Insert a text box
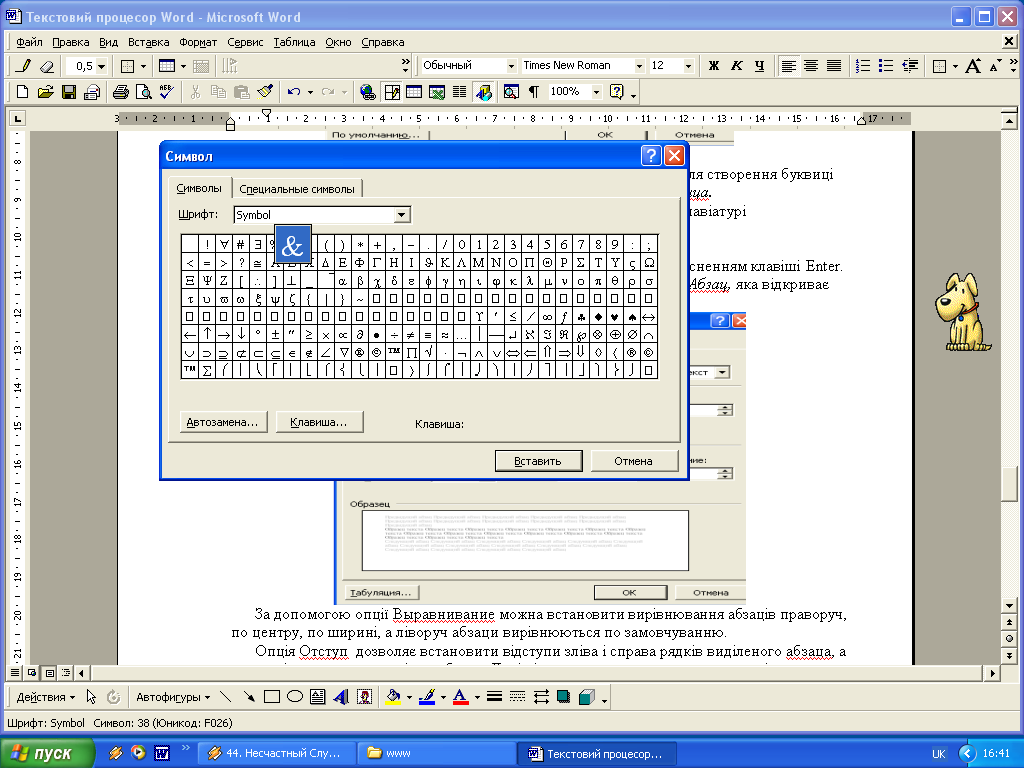Image resolution: width=1024 pixels, height=768 pixels. pyautogui.click(x=318, y=697)
